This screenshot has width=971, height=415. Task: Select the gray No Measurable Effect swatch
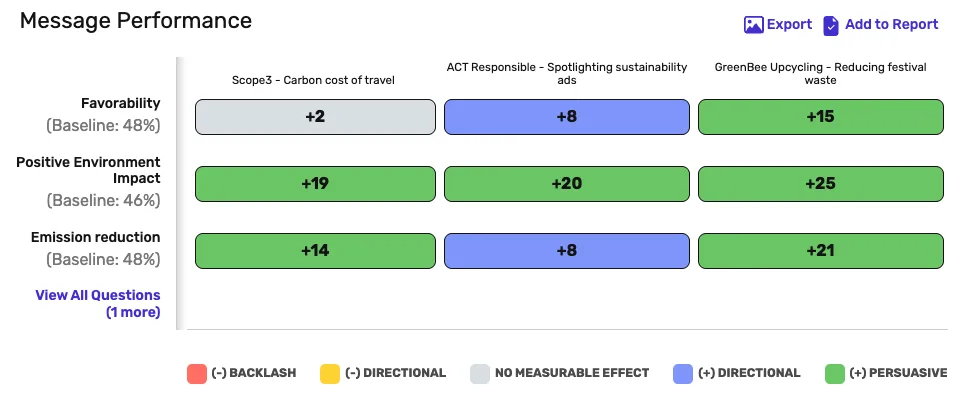pos(480,374)
